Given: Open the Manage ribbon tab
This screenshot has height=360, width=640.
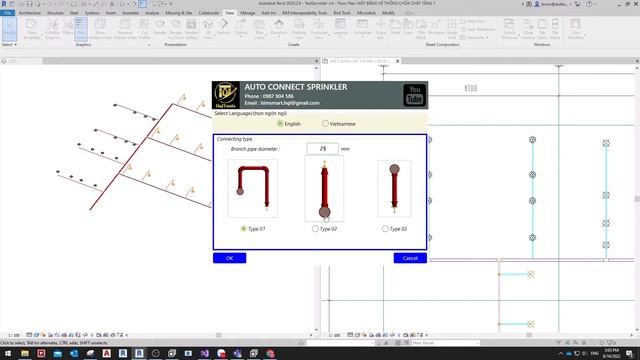Looking at the screenshot, I should (x=247, y=13).
